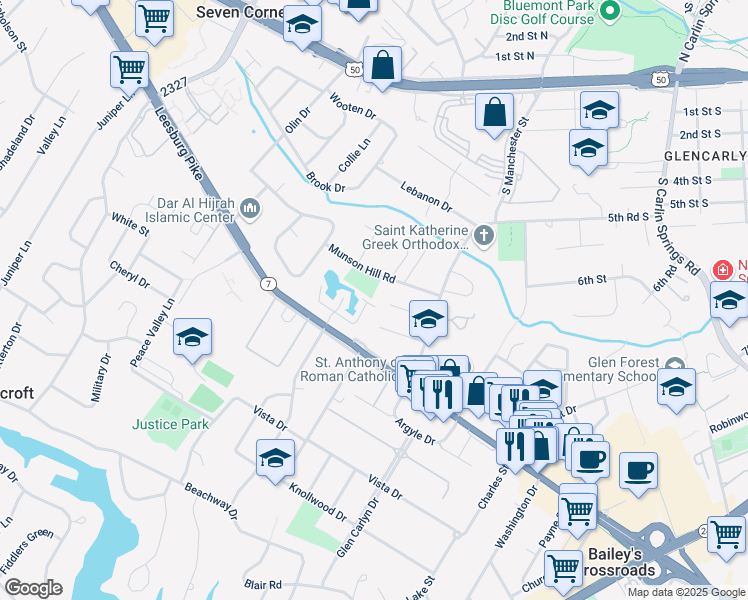The height and width of the screenshot is (600, 748).
Task: Click the Olin Dr street label
Action: (298, 121)
